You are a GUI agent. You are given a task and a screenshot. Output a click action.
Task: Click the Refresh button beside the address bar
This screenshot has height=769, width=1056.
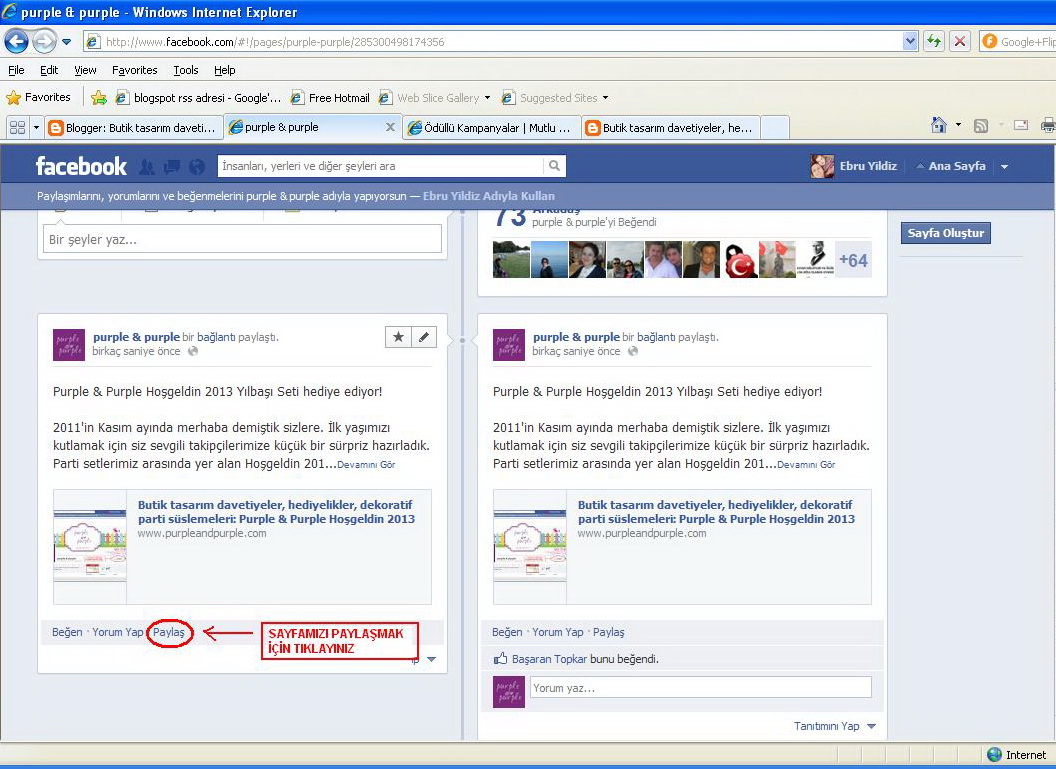933,42
